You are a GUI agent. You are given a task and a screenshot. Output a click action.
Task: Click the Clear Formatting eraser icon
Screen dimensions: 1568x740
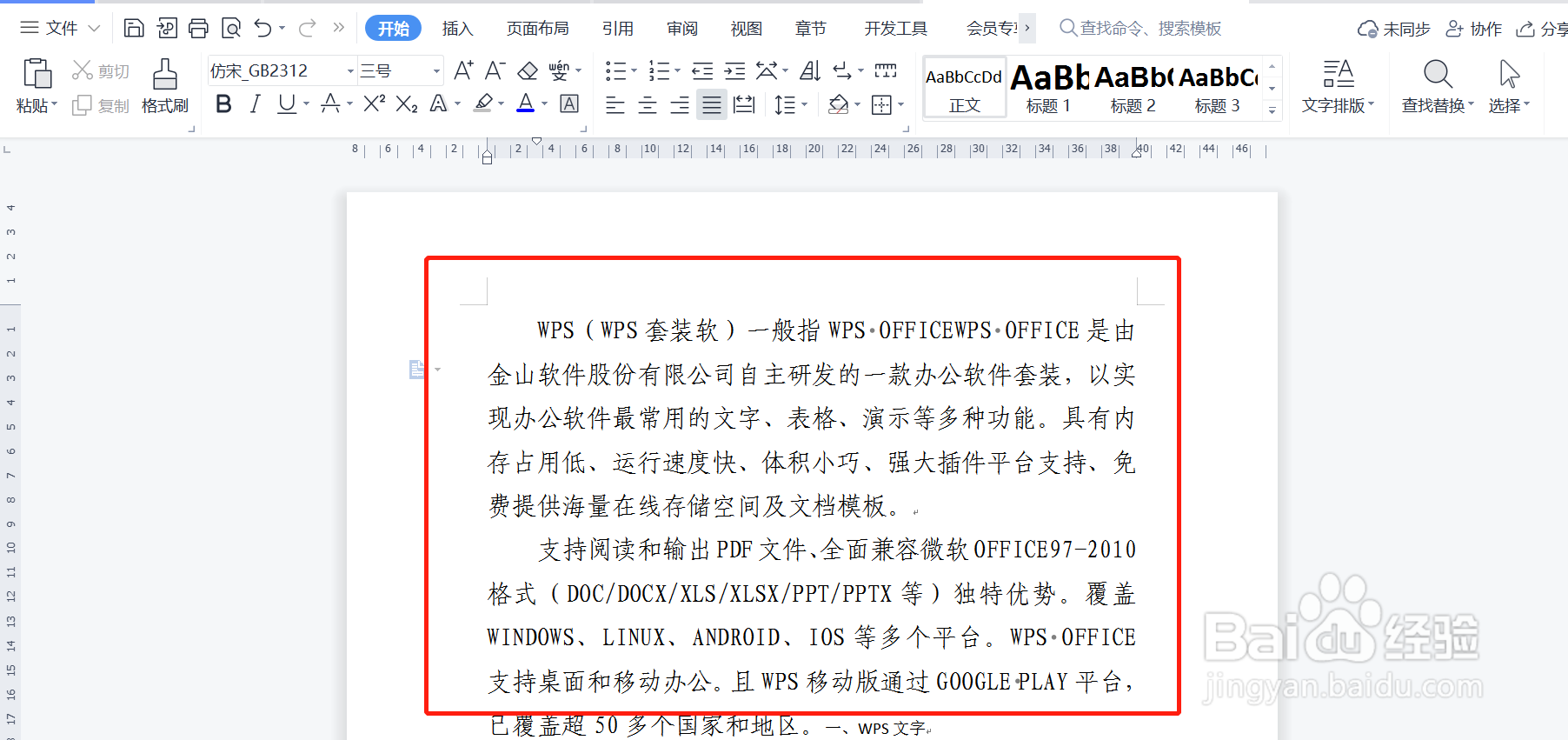(528, 70)
